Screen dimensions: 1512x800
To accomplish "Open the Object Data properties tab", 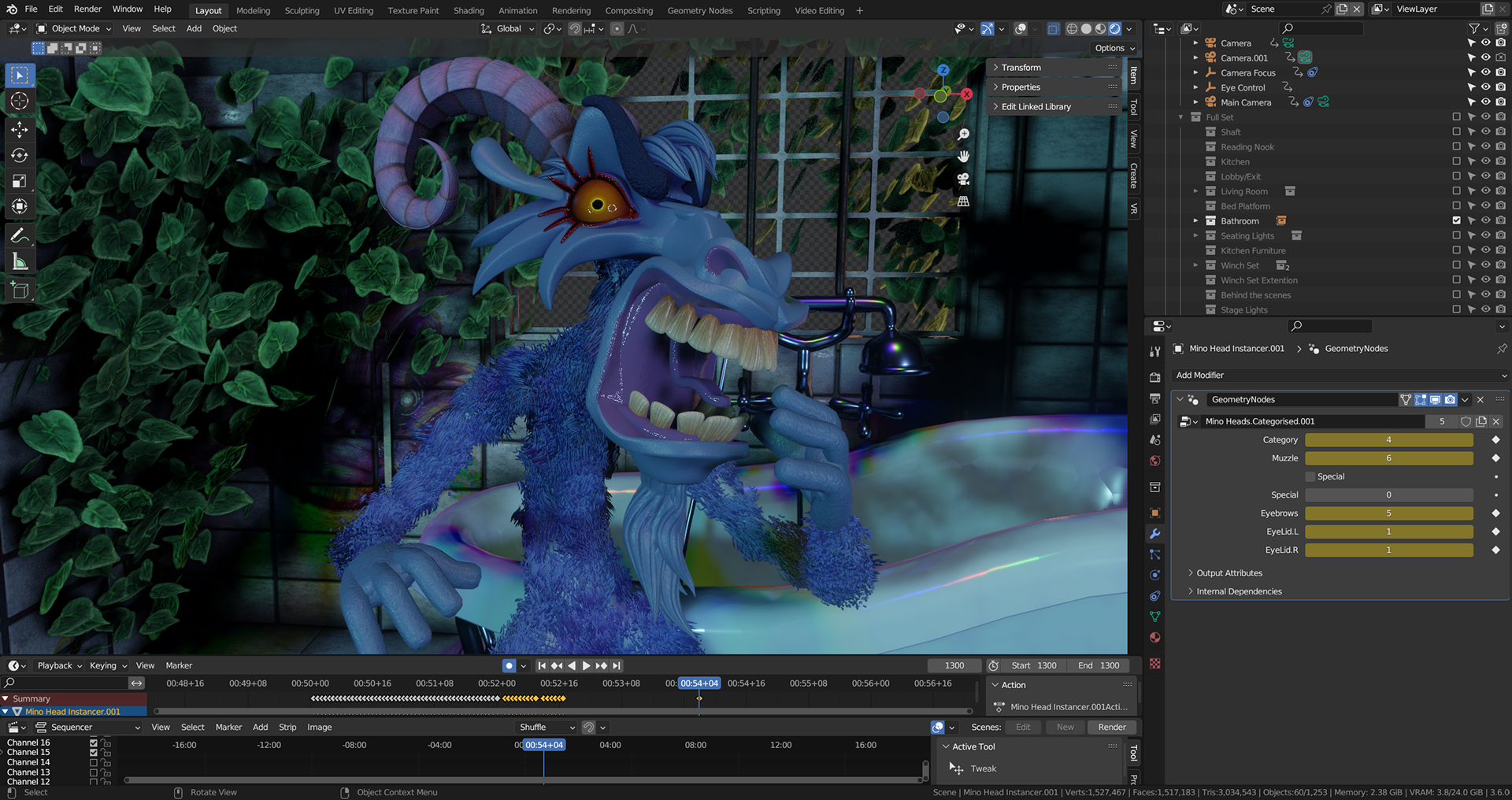I will pyautogui.click(x=1154, y=617).
